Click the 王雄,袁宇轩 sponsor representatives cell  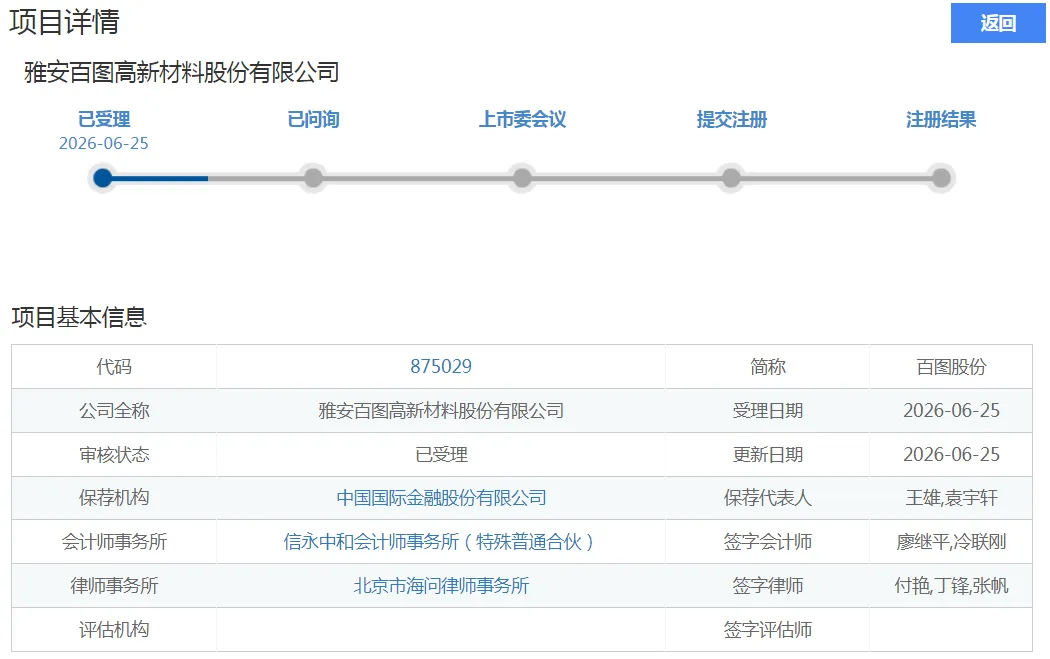(x=951, y=498)
